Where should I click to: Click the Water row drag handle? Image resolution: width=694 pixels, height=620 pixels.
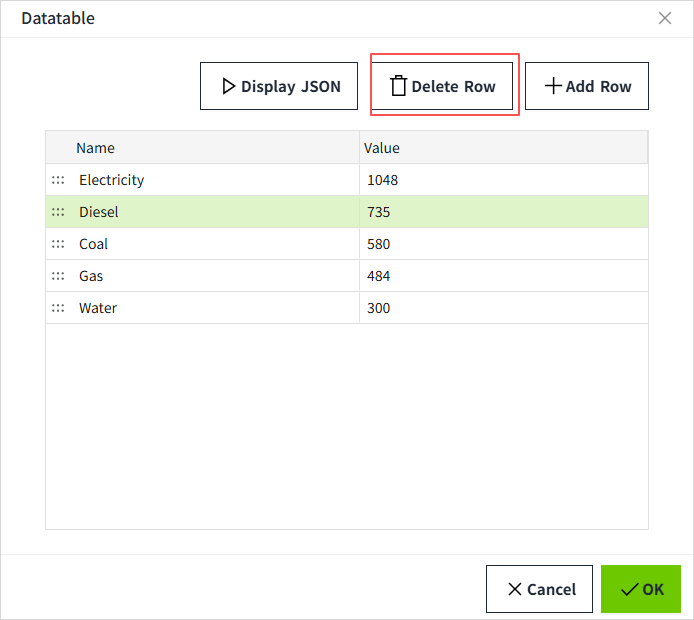pyautogui.click(x=58, y=308)
